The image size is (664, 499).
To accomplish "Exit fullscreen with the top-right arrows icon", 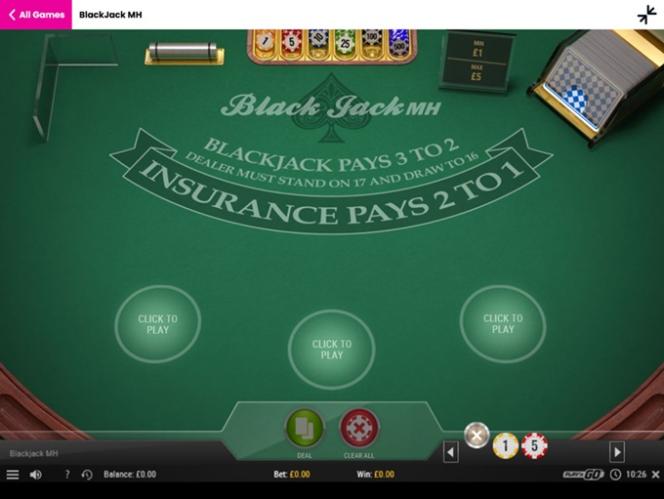I will [x=647, y=14].
